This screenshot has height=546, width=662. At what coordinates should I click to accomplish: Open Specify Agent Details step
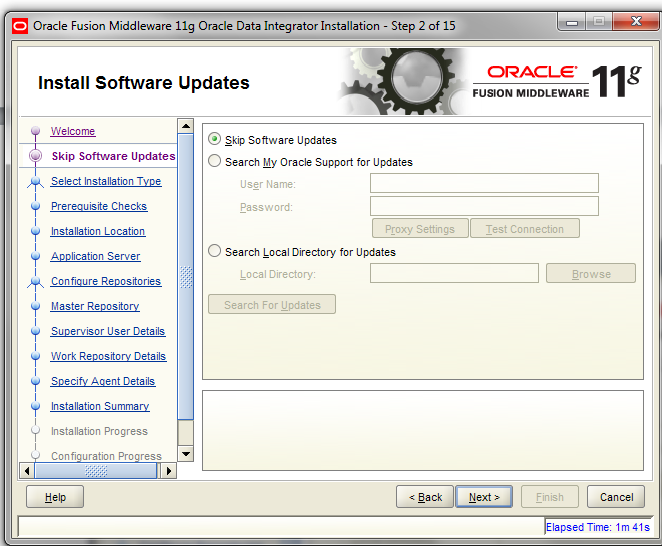[103, 380]
